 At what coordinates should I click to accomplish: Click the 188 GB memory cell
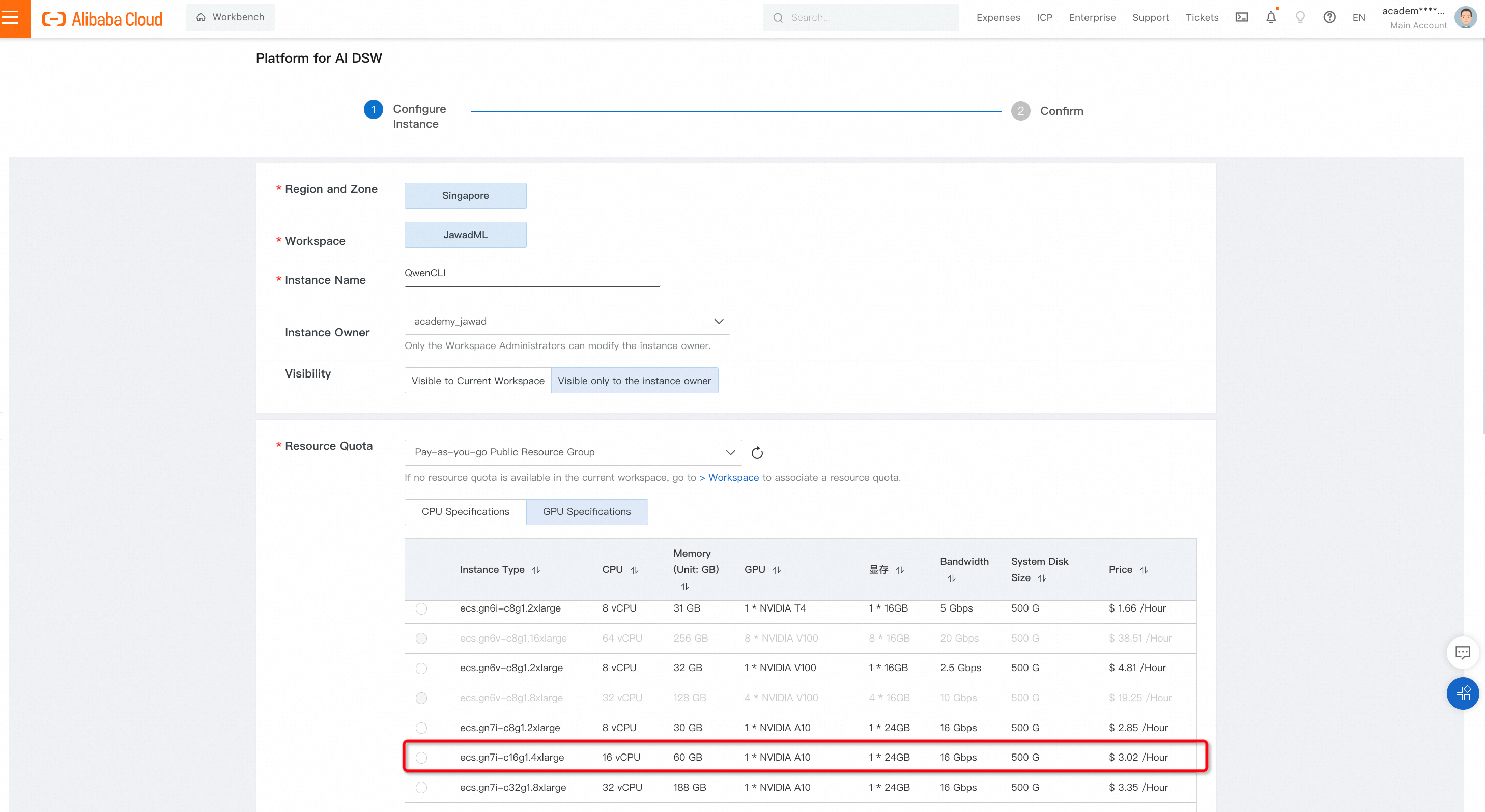coord(689,787)
